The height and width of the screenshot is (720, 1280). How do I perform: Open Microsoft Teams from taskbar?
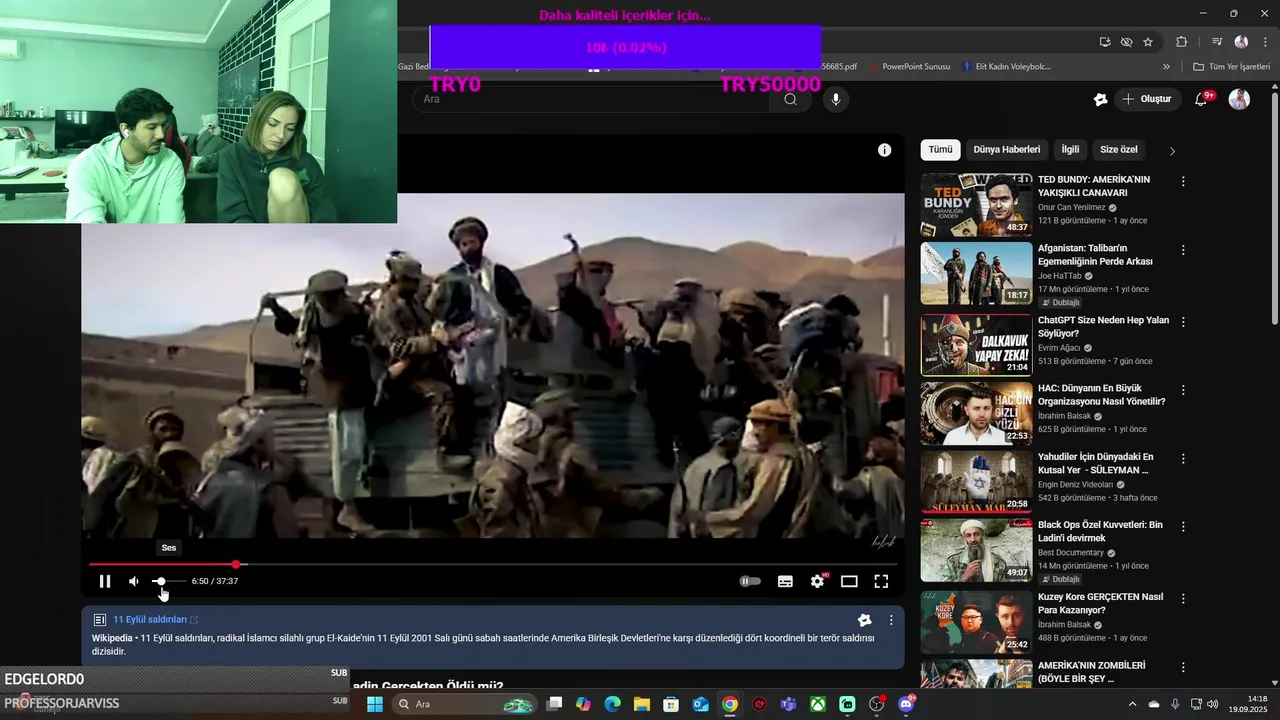pos(788,704)
